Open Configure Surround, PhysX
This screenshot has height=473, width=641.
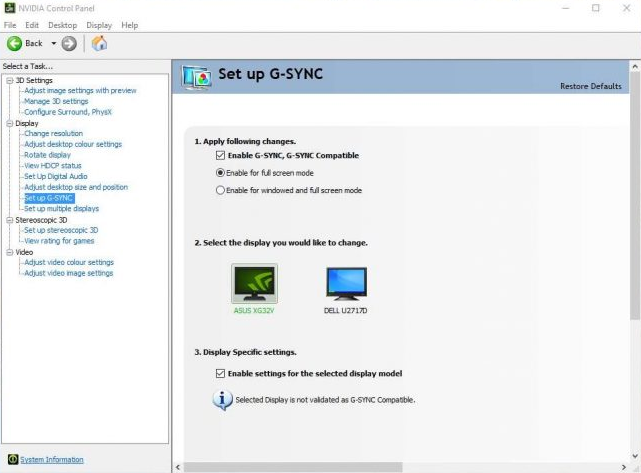tap(68, 112)
